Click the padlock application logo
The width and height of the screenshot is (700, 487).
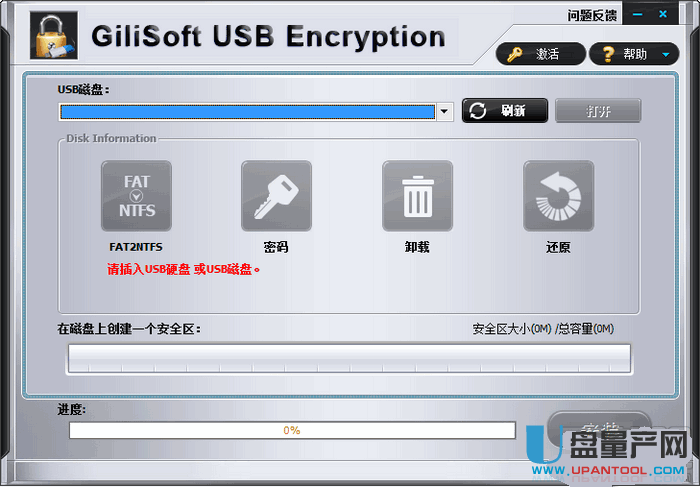point(54,35)
